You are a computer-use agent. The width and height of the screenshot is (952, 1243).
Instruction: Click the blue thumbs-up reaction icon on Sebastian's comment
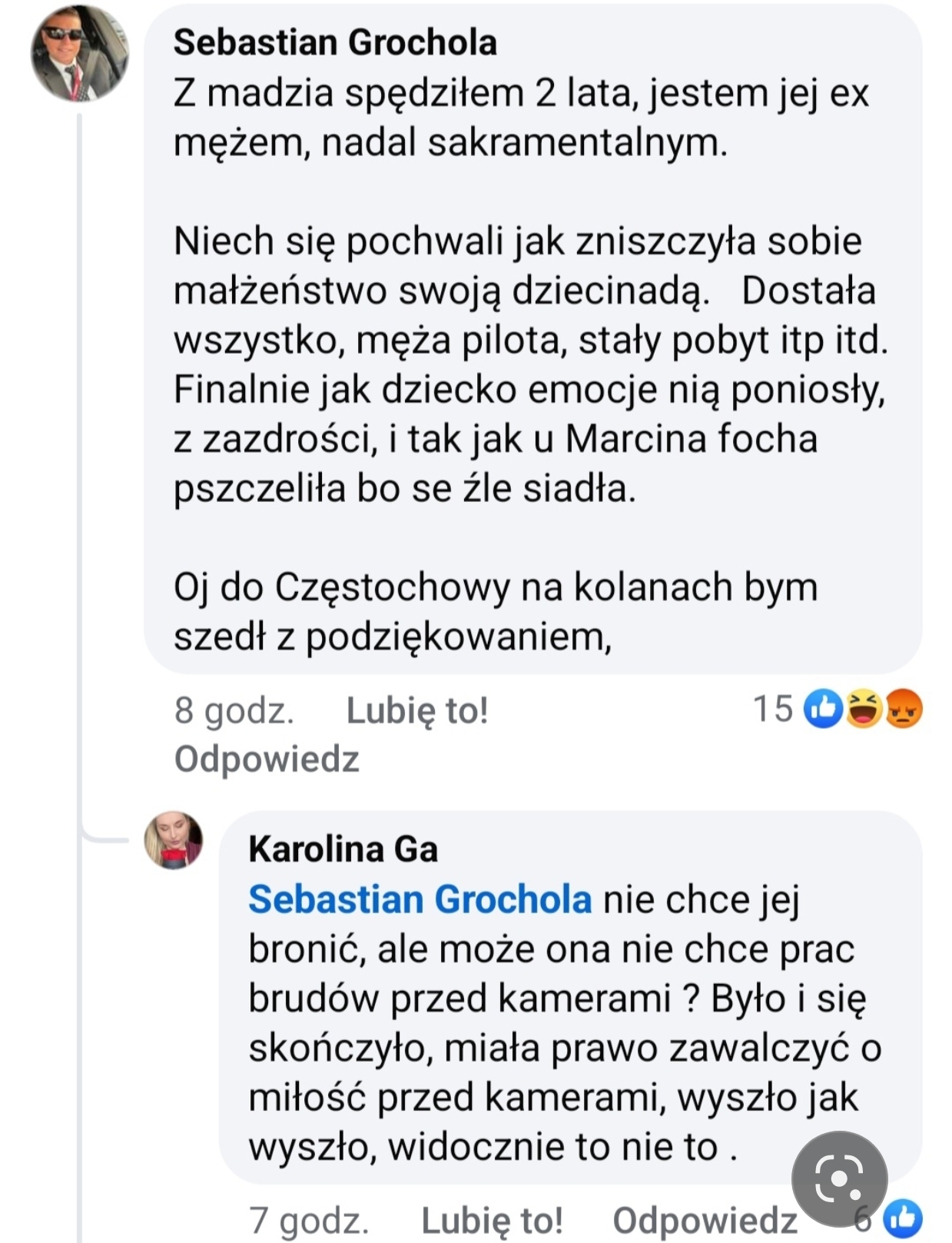[823, 709]
